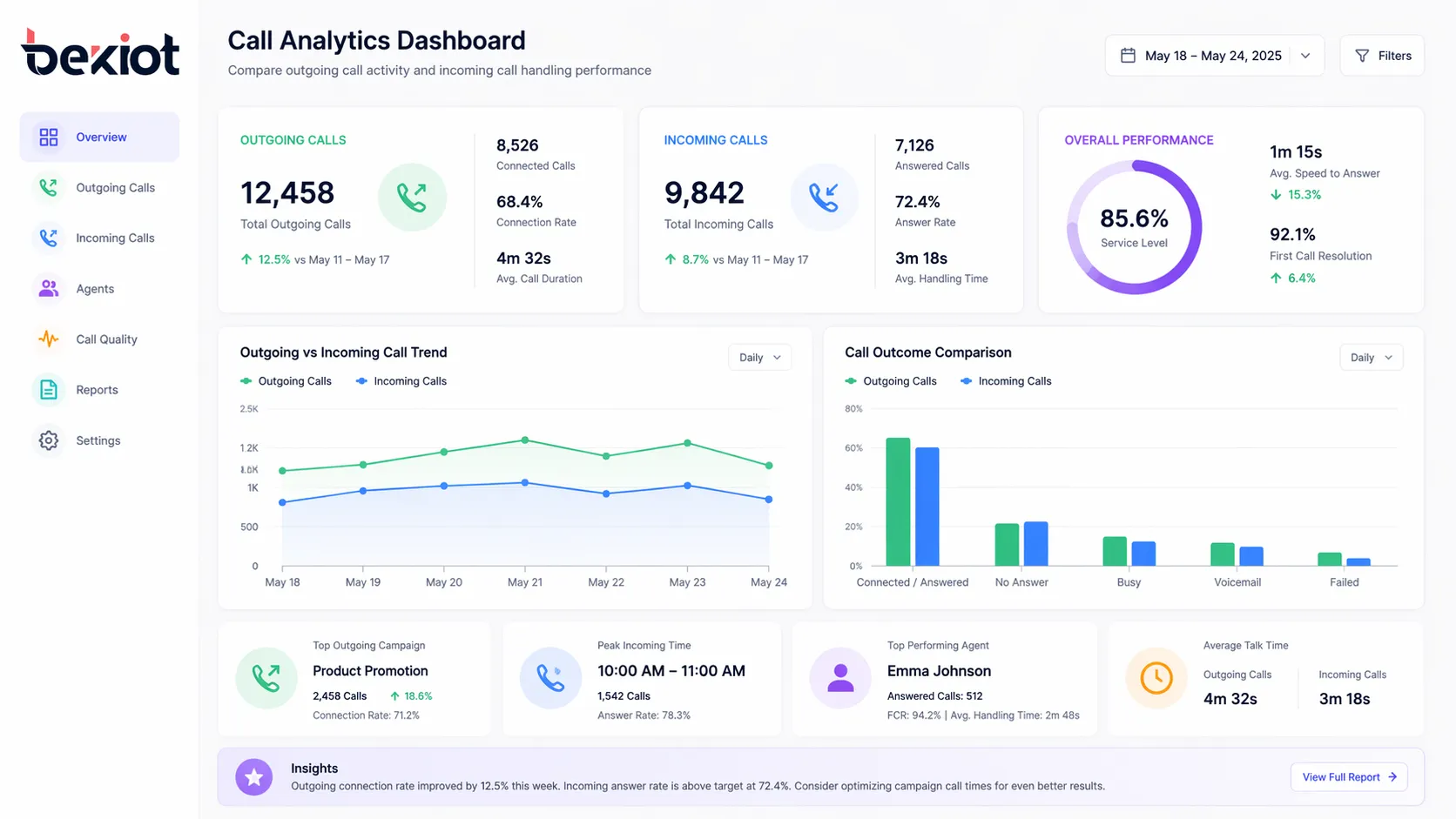Change the trend chart Daily dropdown

pyautogui.click(x=758, y=357)
